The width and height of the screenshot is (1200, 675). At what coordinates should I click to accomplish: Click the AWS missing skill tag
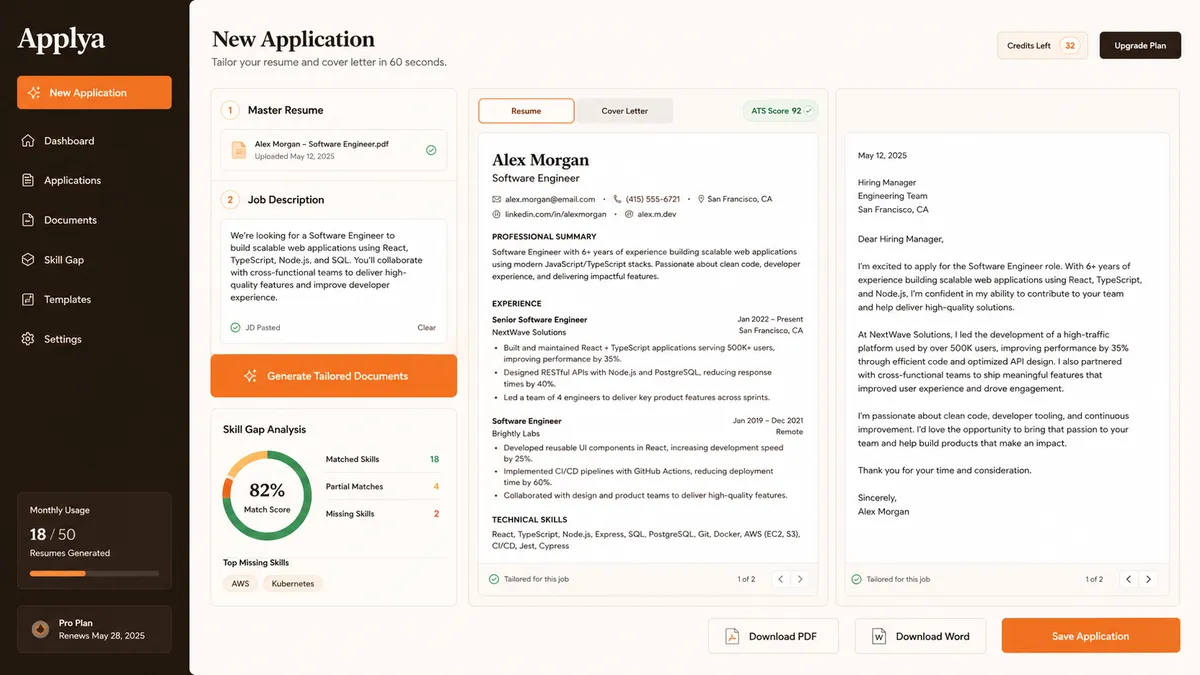click(x=240, y=584)
